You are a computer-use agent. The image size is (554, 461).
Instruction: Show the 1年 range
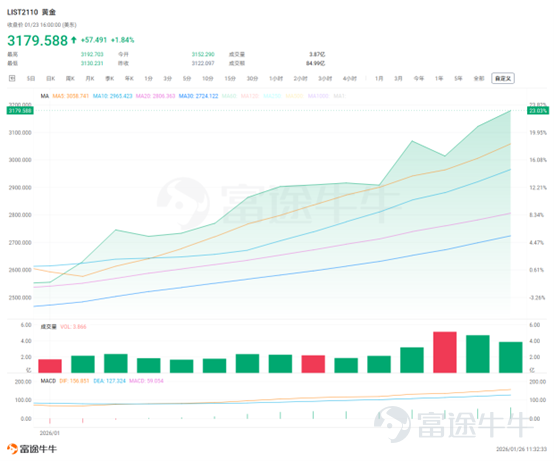pos(439,78)
